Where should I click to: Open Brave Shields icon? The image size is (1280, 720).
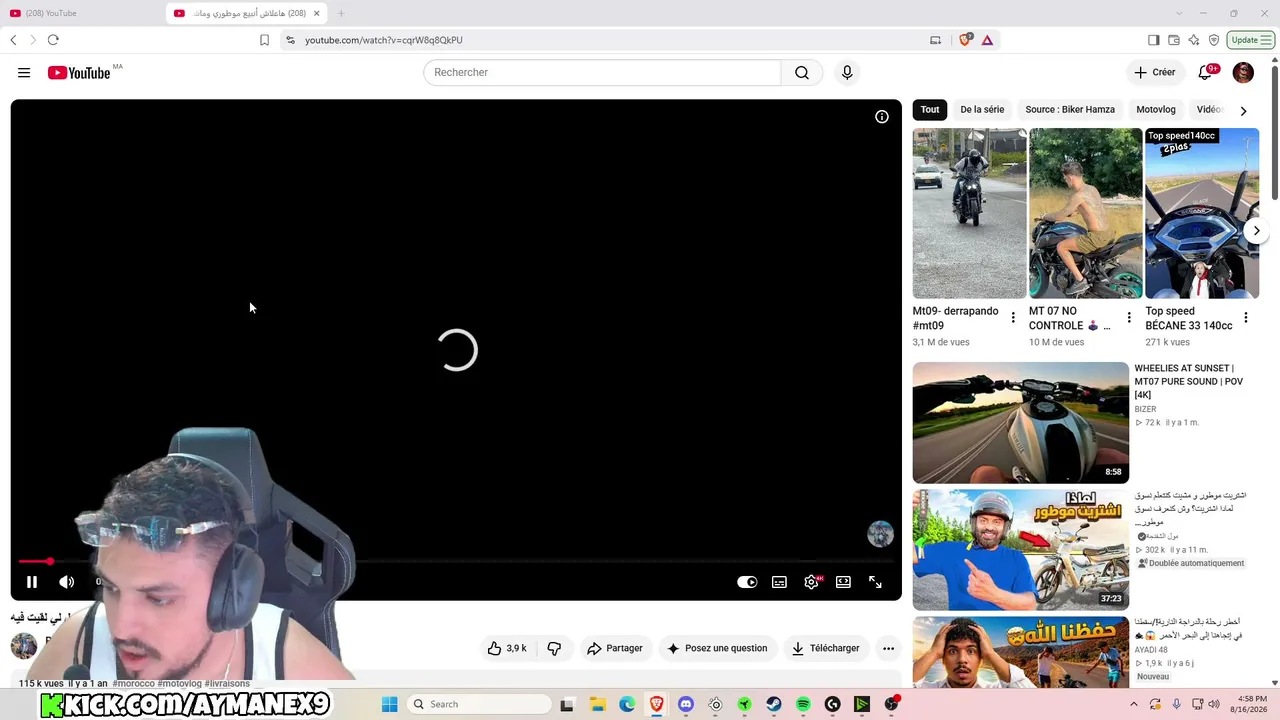click(965, 40)
